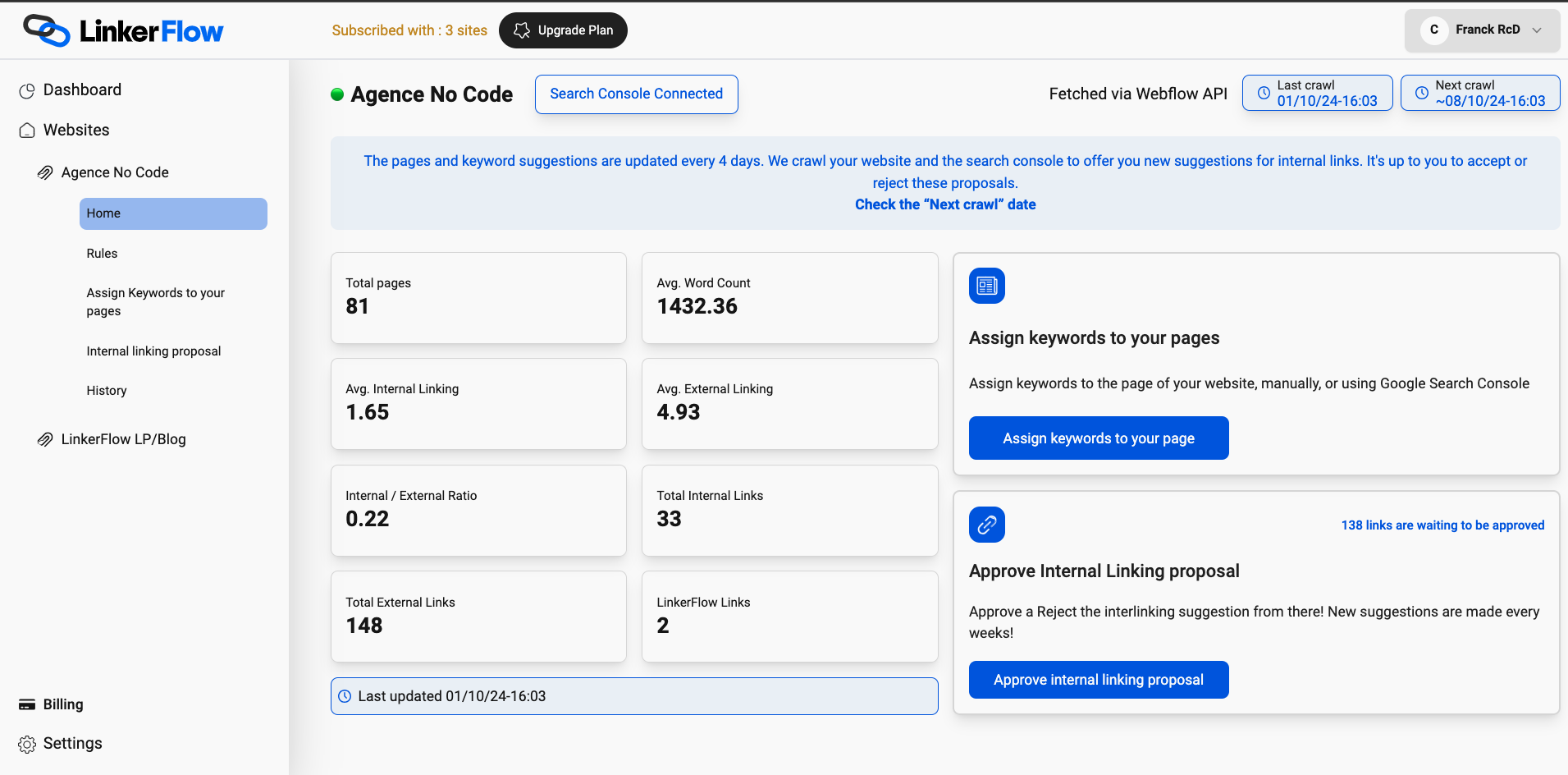Click the Fetched via Webflow API text
Image resolution: width=1568 pixels, height=775 pixels.
click(x=1138, y=94)
